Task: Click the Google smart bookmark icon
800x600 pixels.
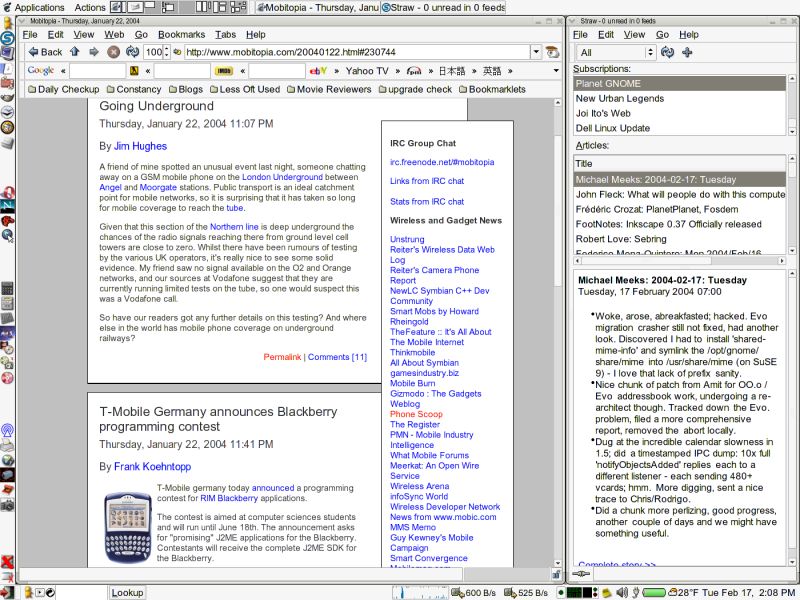Action: click(41, 70)
